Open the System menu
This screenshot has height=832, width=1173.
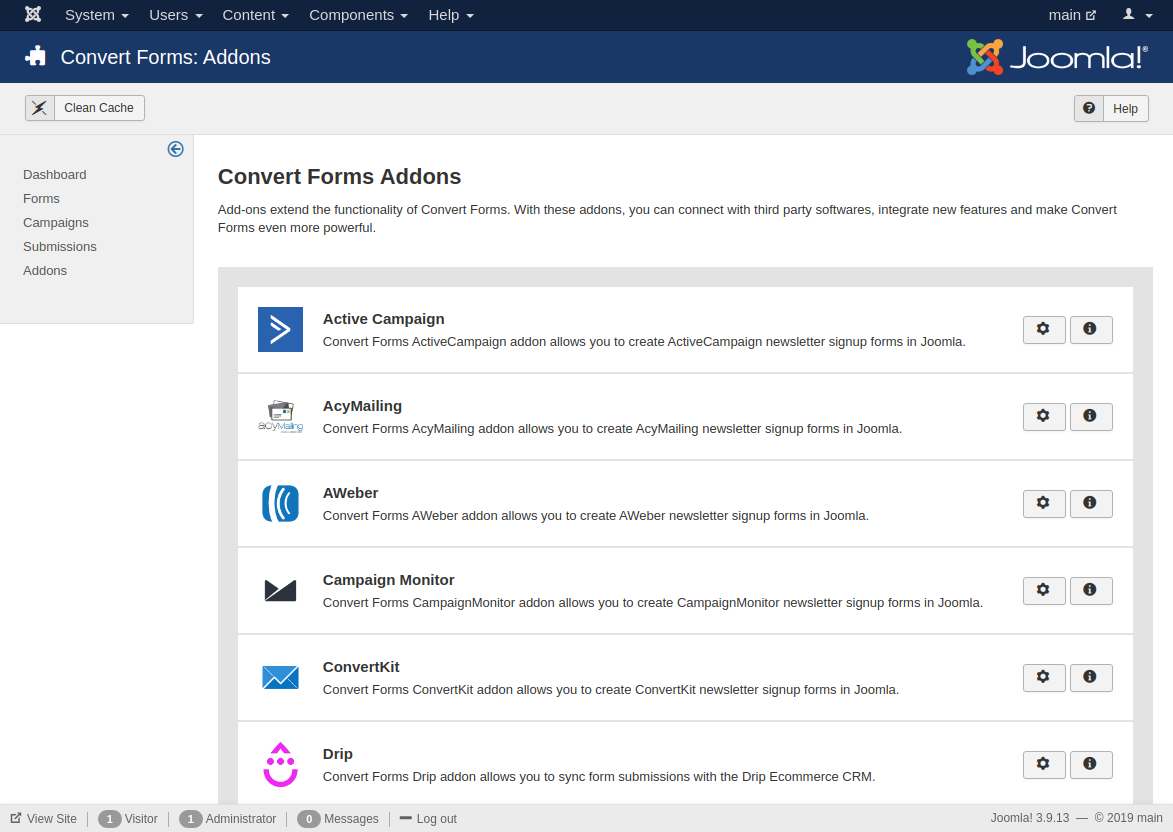pyautogui.click(x=97, y=15)
